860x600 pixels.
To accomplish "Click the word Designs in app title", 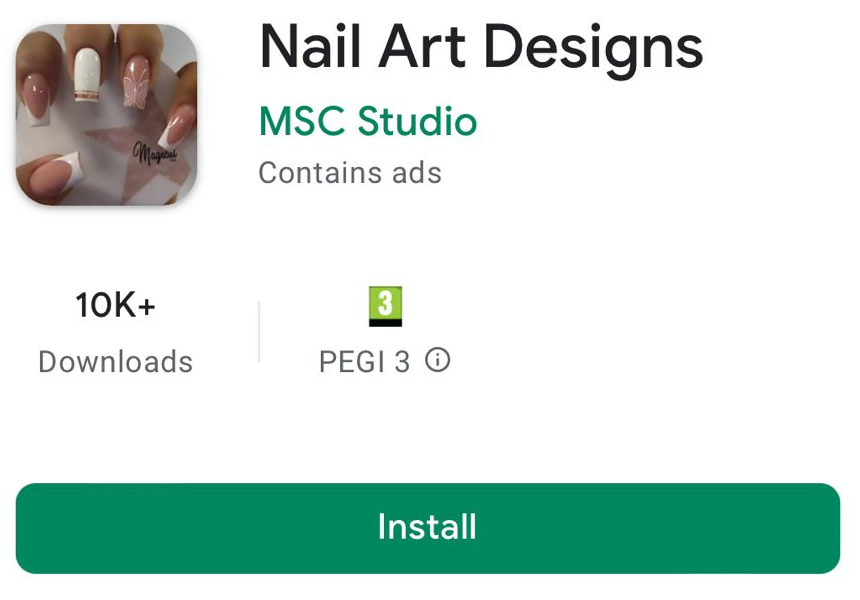I will tap(593, 49).
